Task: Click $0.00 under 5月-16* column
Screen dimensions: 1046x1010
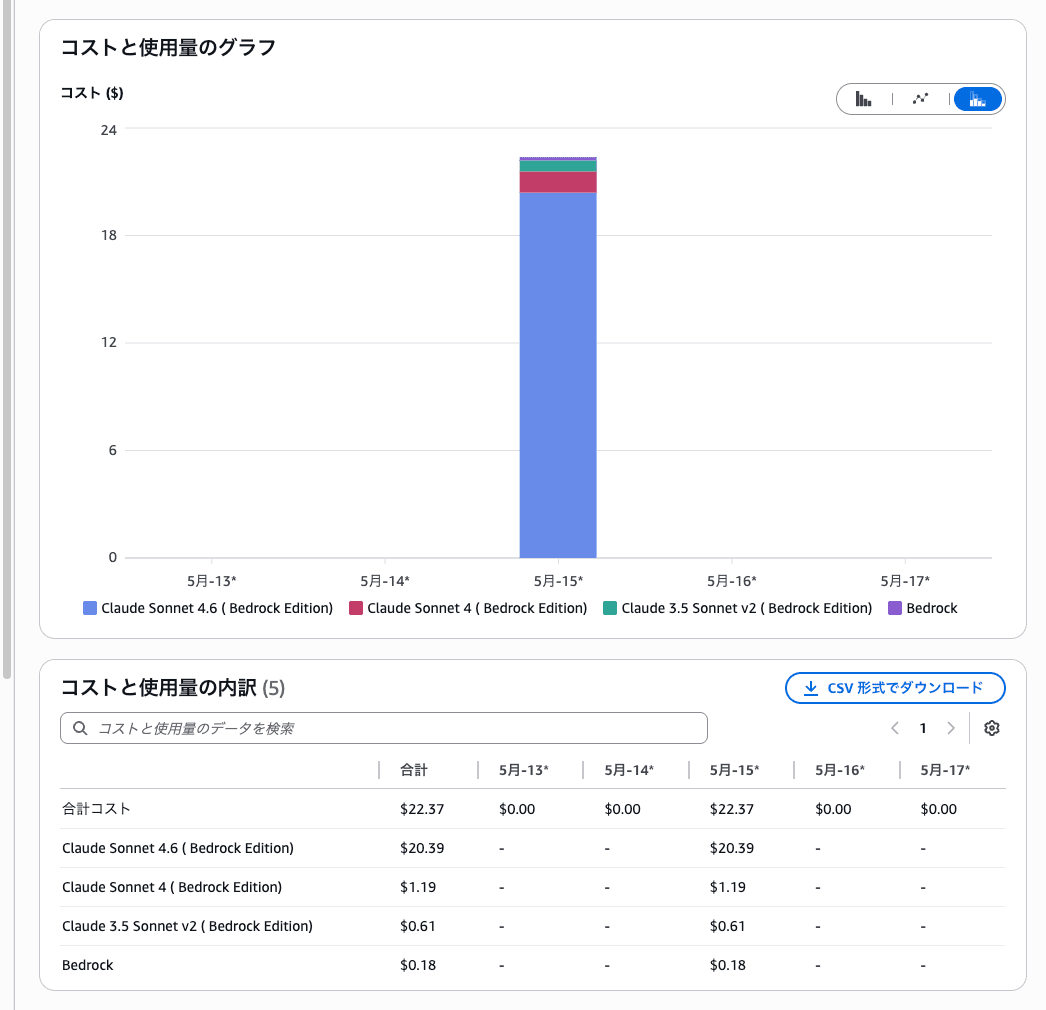Action: point(833,809)
